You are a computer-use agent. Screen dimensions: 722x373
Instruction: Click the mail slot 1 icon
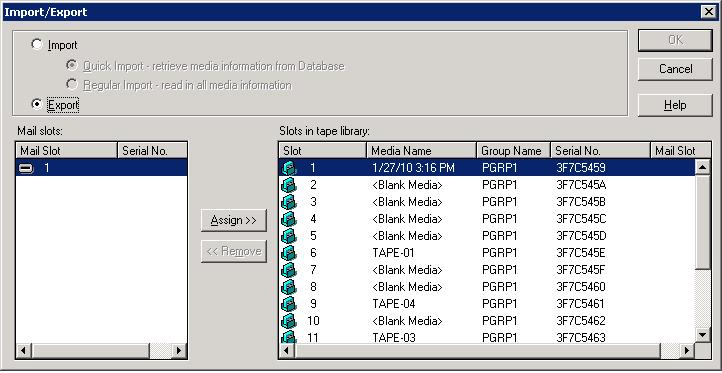click(26, 169)
